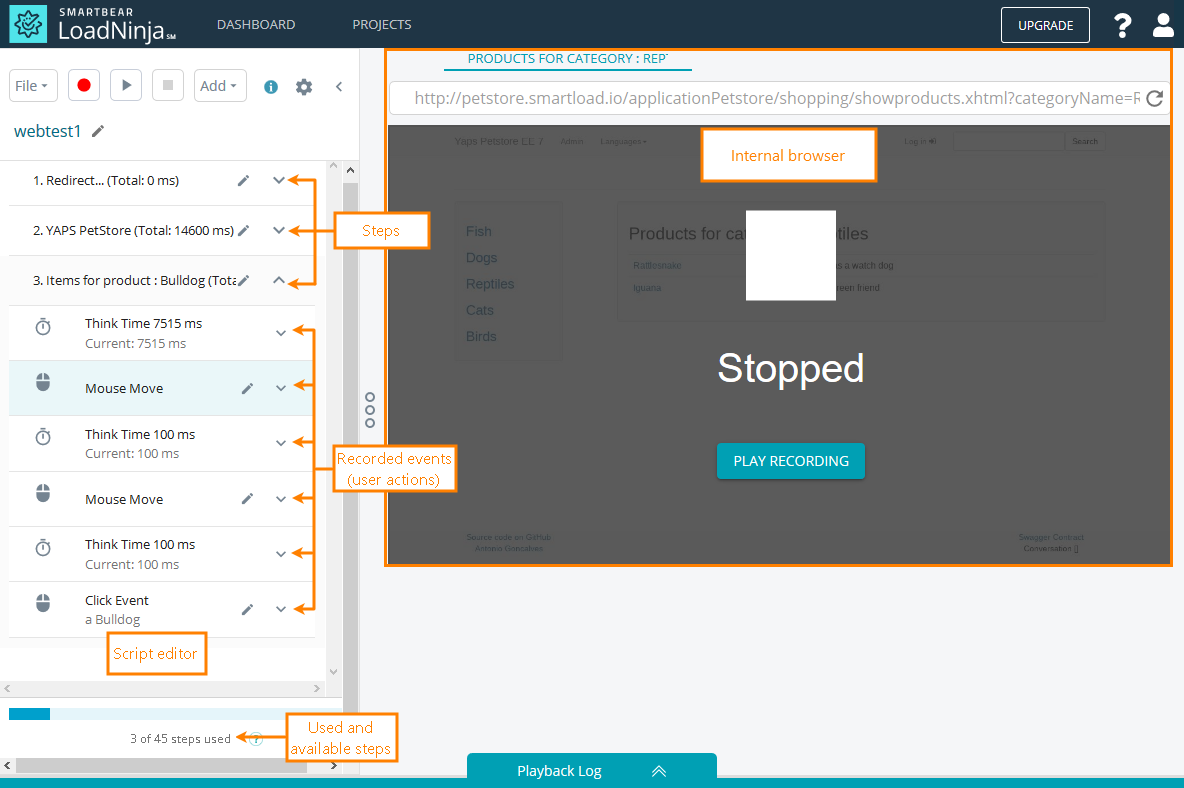
Task: Open the user account menu
Action: click(x=1163, y=25)
